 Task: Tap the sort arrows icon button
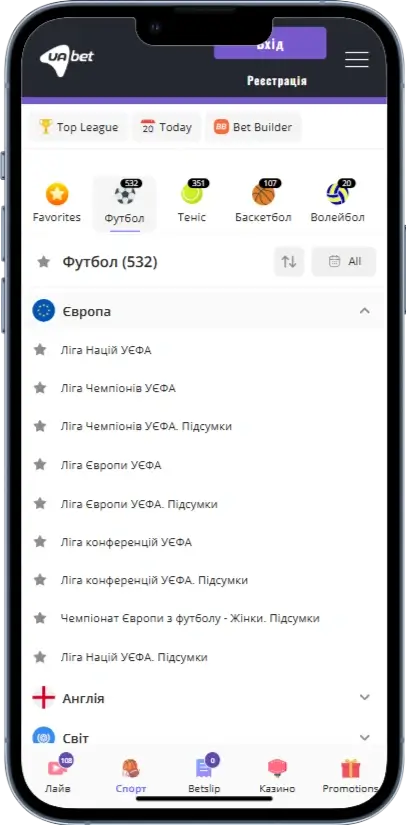pos(289,261)
